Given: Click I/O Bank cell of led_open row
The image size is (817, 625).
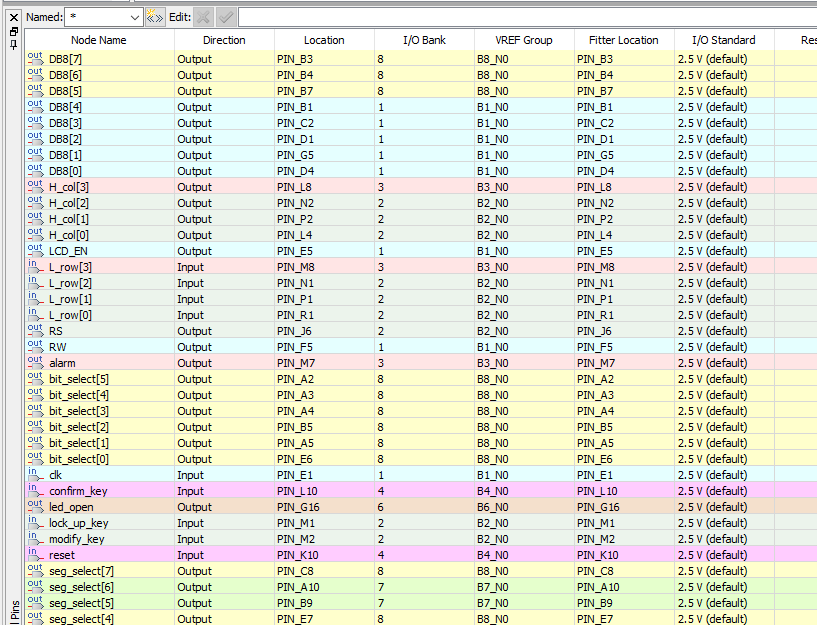Looking at the screenshot, I should [x=424, y=507].
